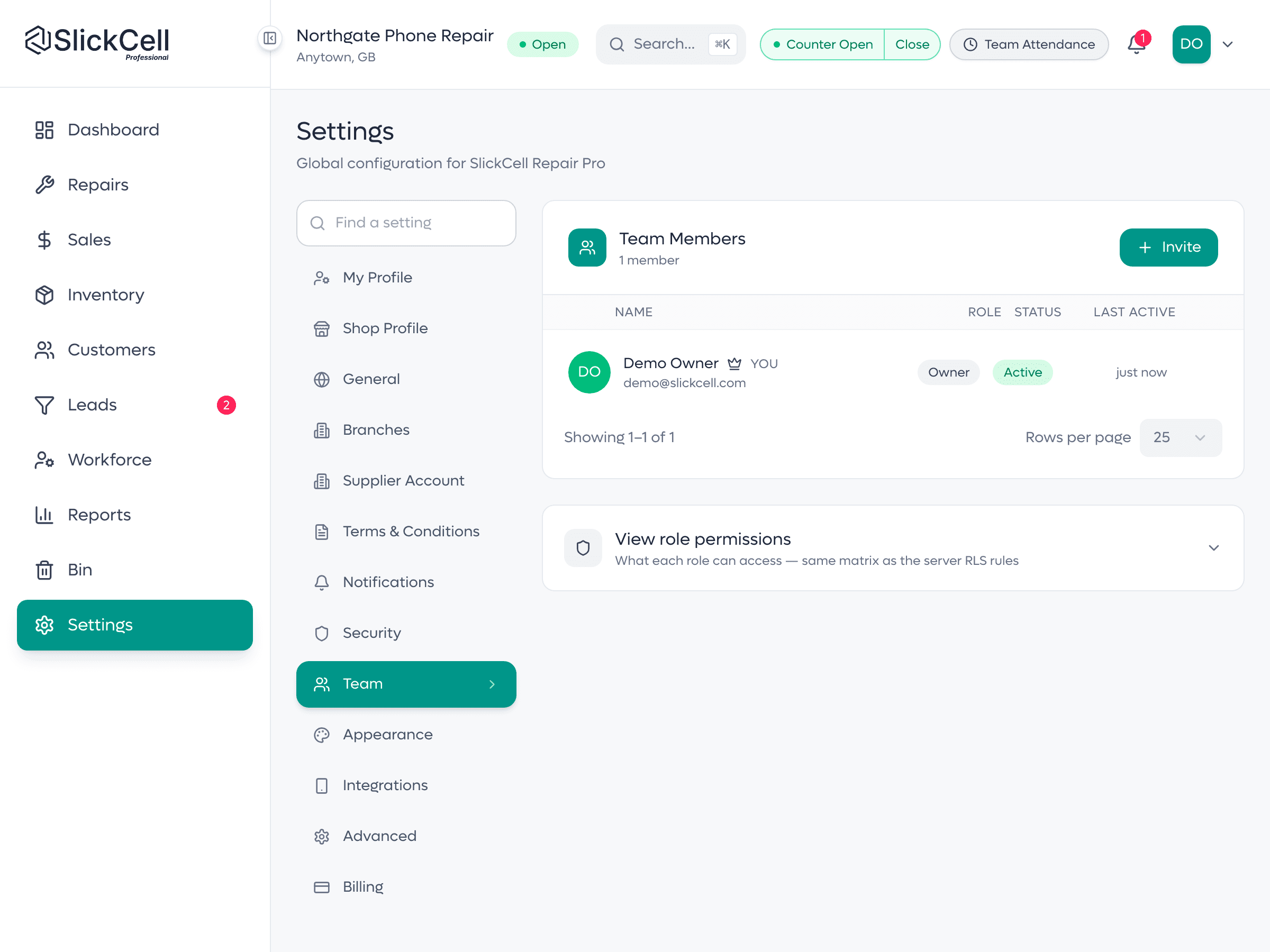Click the Inventory box icon
The image size is (1270, 952).
tap(44, 295)
